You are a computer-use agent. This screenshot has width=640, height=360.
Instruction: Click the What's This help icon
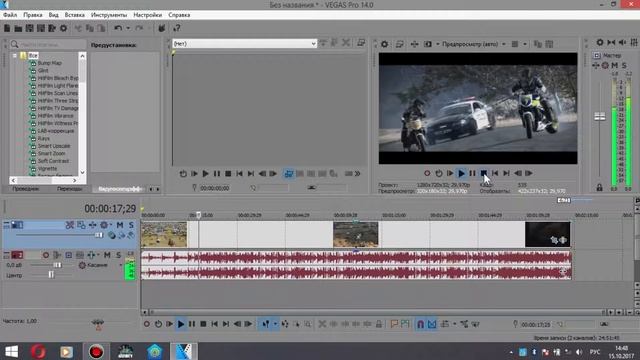tap(177, 28)
